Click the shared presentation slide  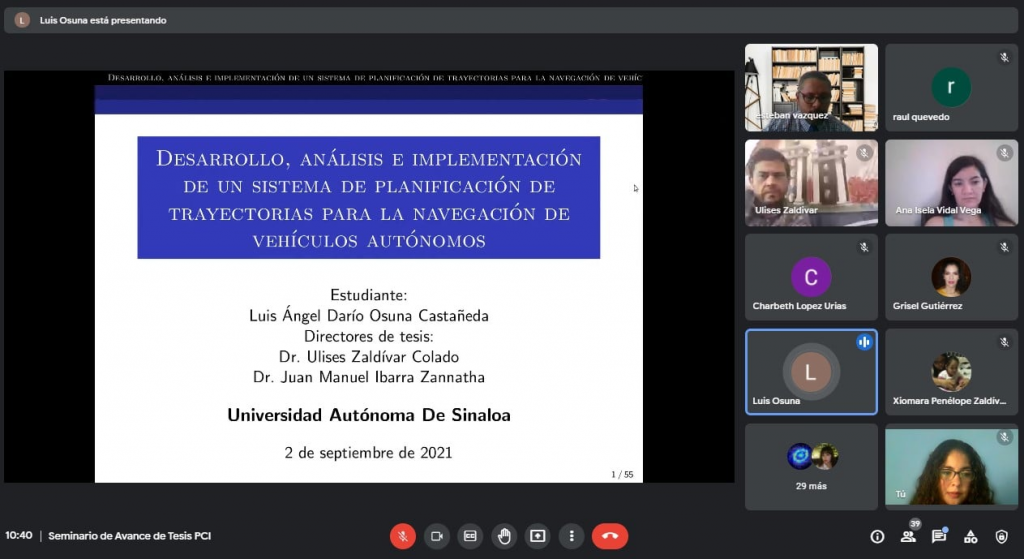pyautogui.click(x=369, y=277)
